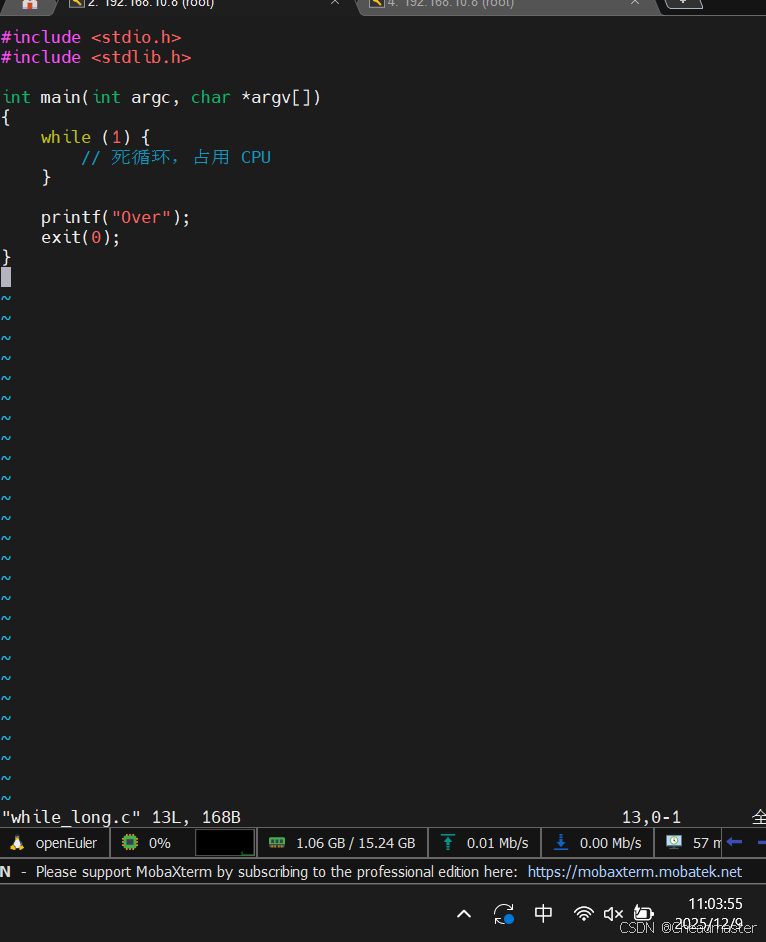
Task: Click the upload speed arrow icon
Action: [448, 843]
